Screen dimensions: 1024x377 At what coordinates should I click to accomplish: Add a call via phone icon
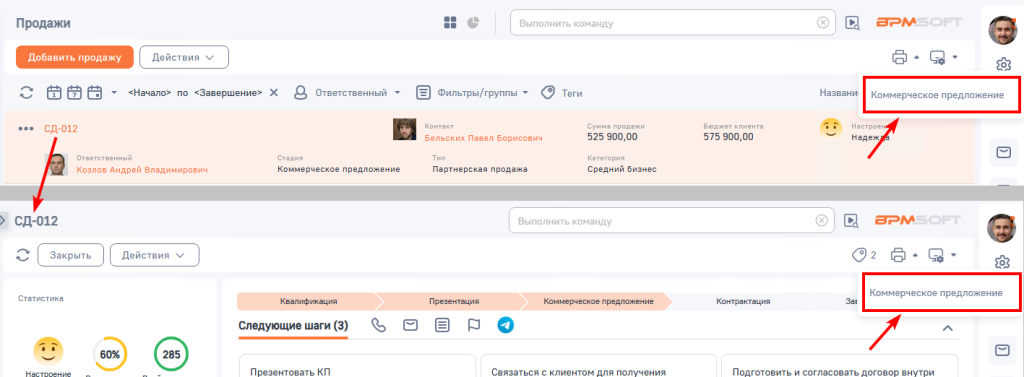click(379, 325)
